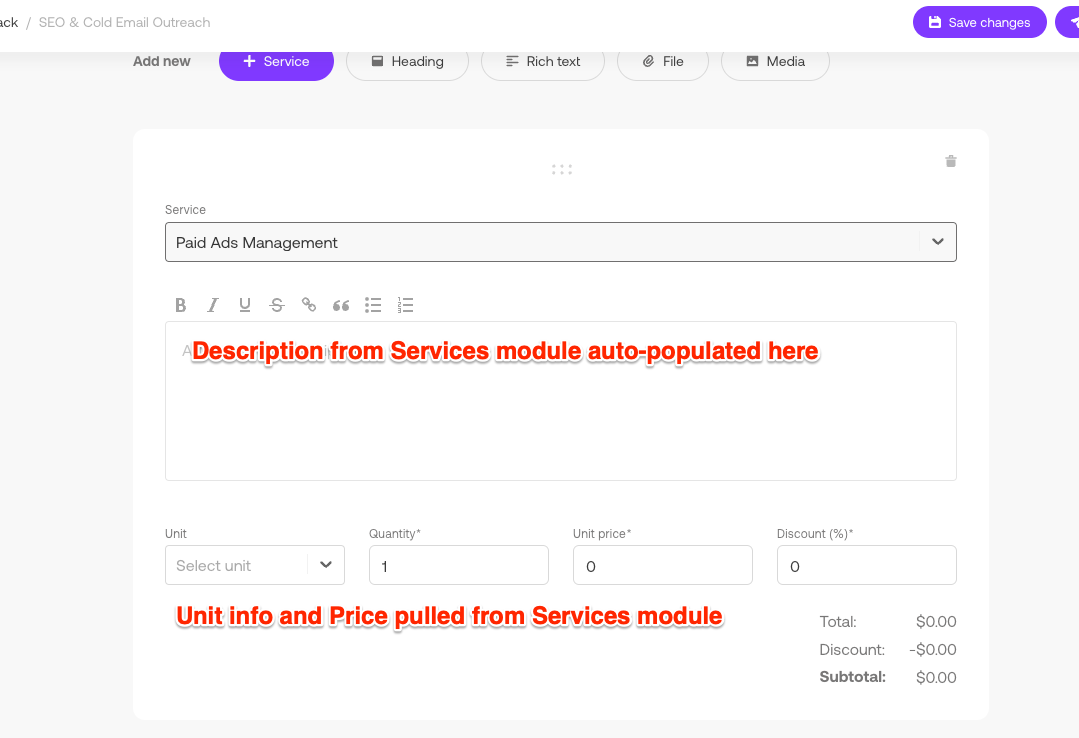This screenshot has width=1079, height=738.
Task: Add a Rich text block
Action: click(543, 61)
